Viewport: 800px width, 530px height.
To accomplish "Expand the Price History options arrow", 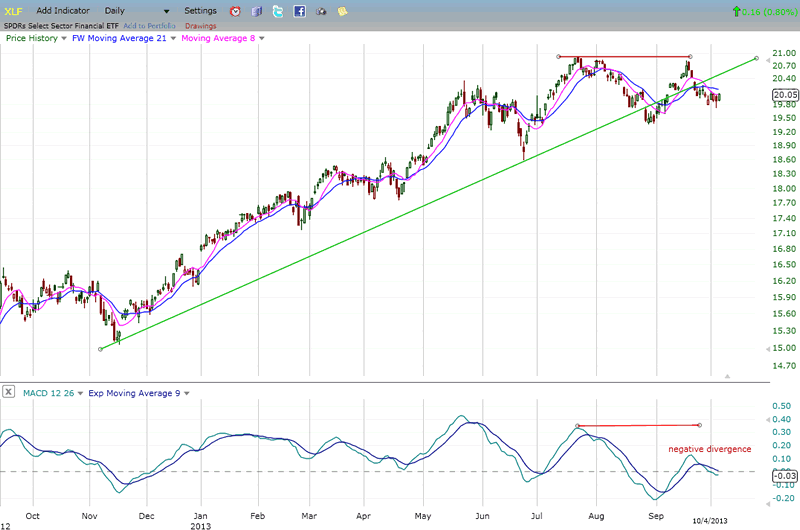I will 64,38.
